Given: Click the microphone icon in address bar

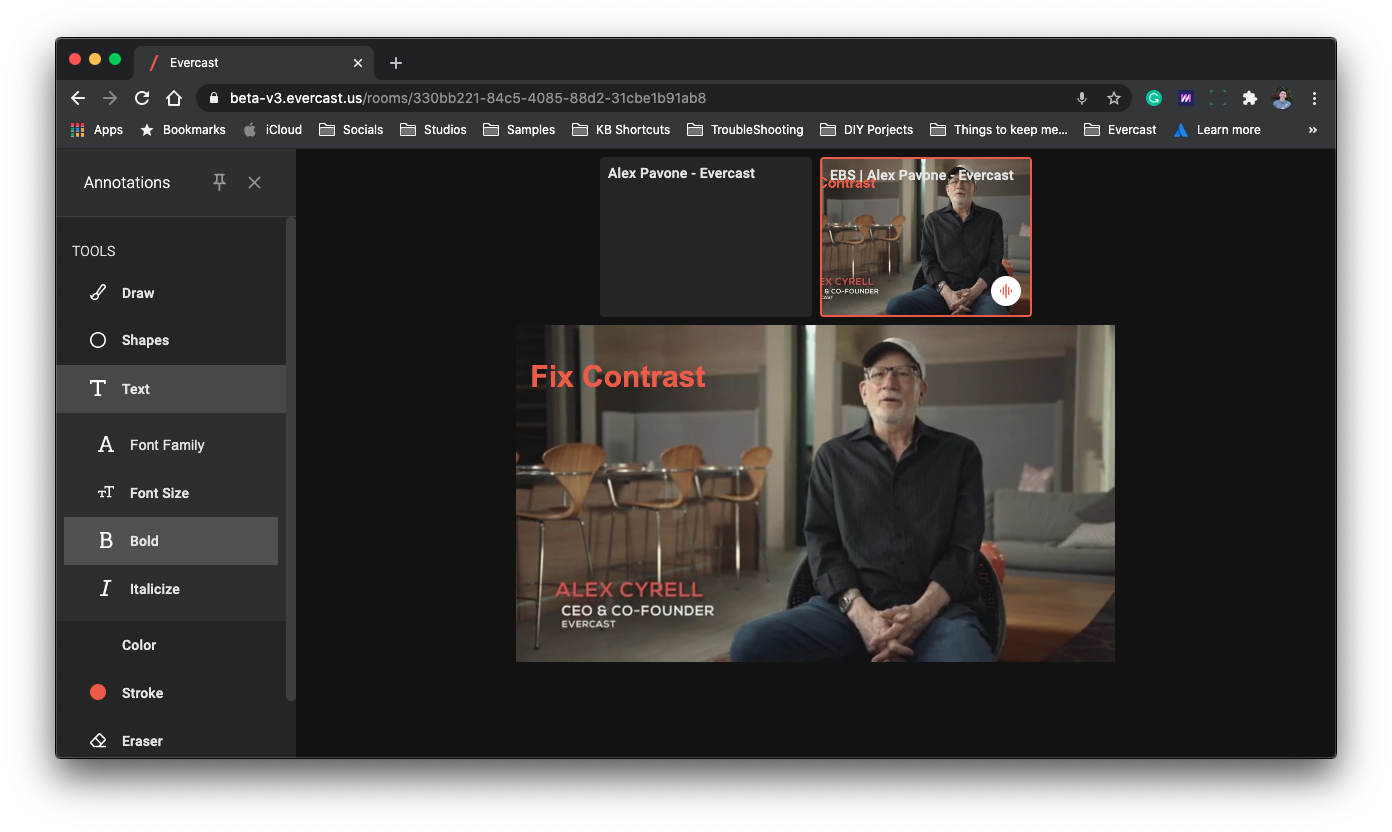Looking at the screenshot, I should coord(1082,98).
